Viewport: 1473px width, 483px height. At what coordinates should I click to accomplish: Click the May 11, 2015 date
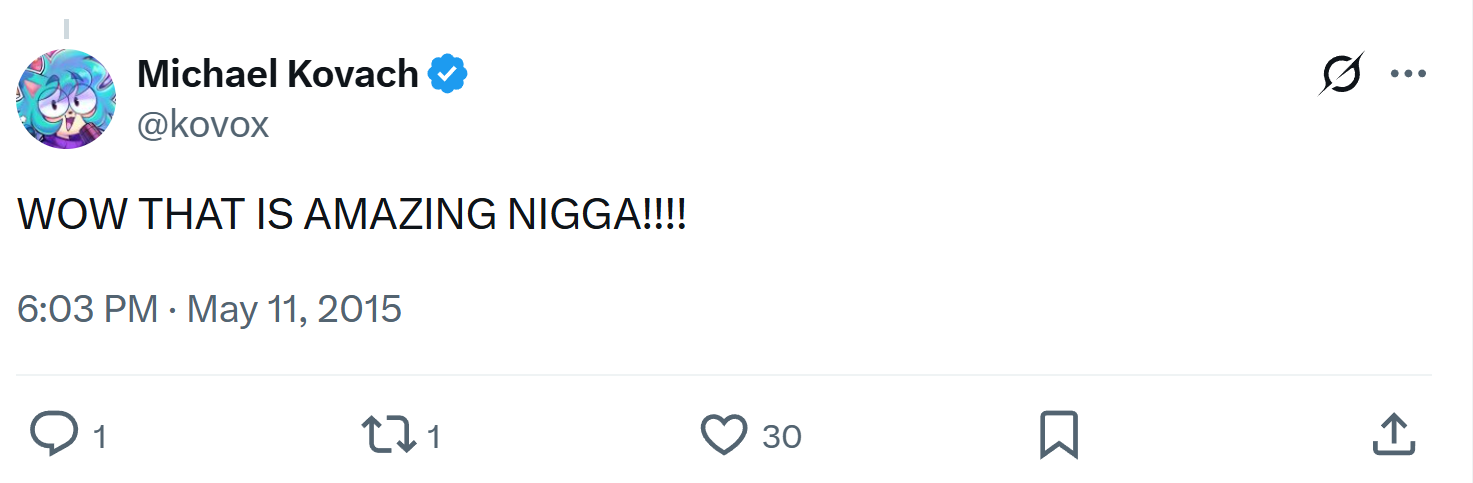(x=294, y=309)
